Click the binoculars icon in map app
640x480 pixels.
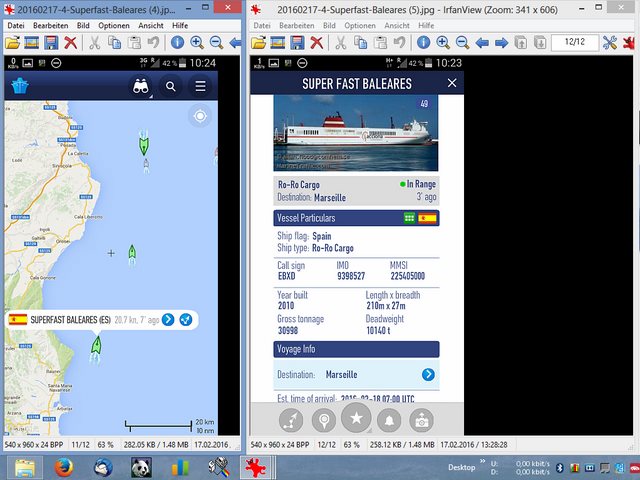click(141, 86)
